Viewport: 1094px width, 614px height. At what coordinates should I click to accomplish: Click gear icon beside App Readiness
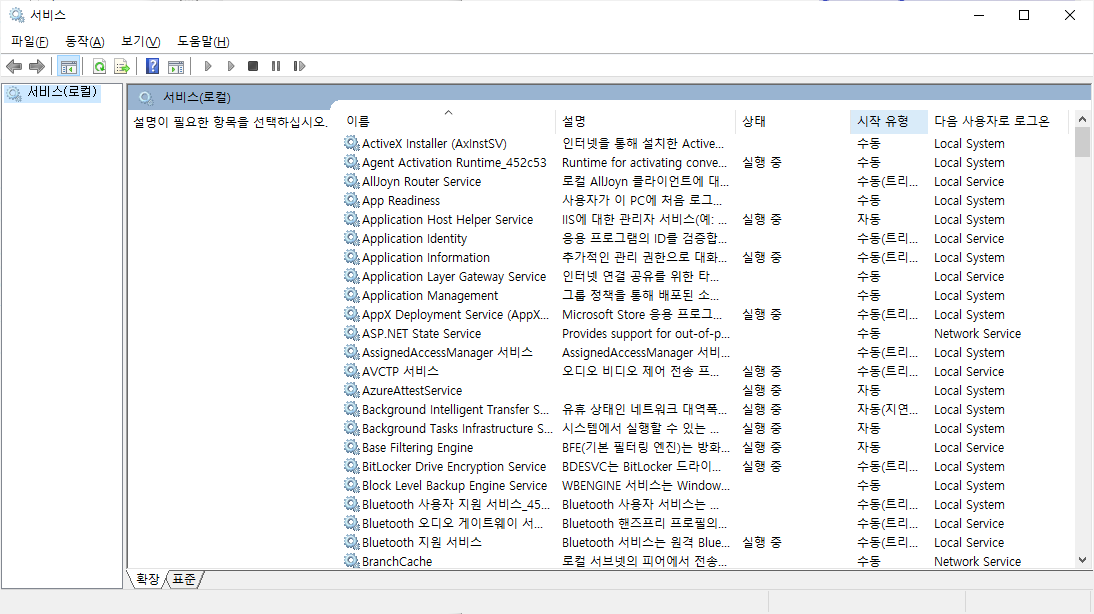click(352, 200)
